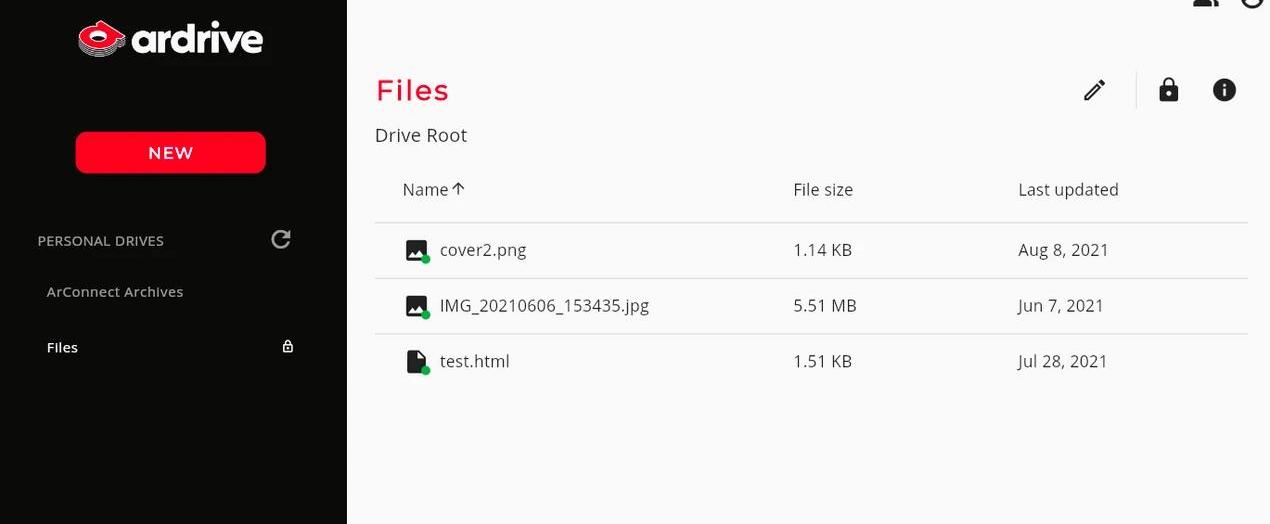Viewport: 1270px width, 524px height.
Task: Open the ArConnect Archives drive
Action: (x=115, y=292)
